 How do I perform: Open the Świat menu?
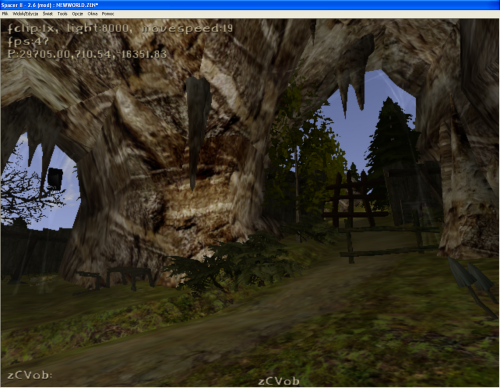[x=48, y=14]
